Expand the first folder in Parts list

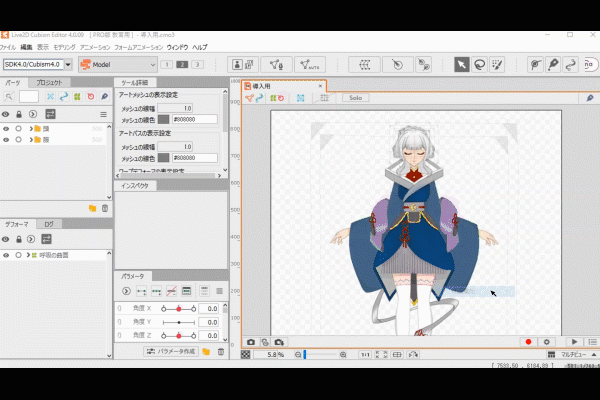point(31,129)
